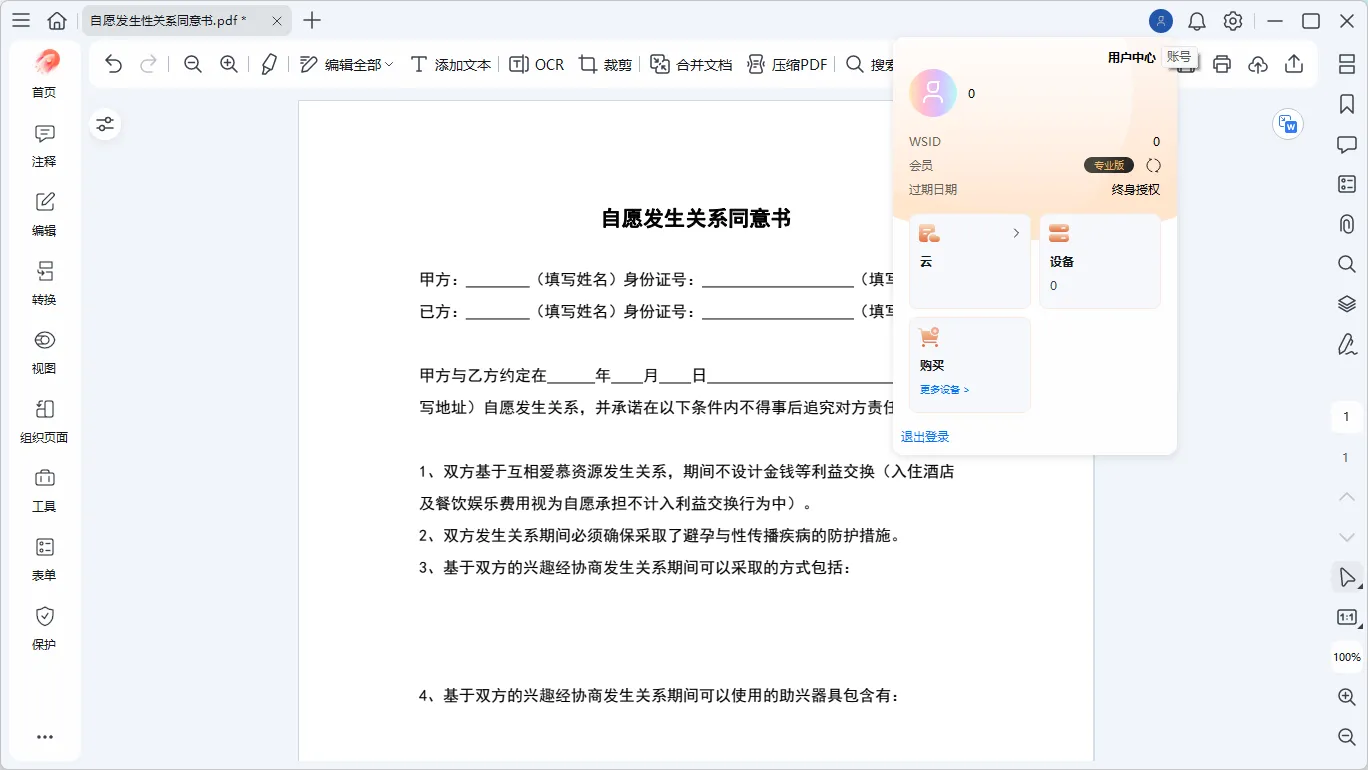The width and height of the screenshot is (1368, 770).
Task: Switch to the 注释 panel
Action: click(x=44, y=145)
